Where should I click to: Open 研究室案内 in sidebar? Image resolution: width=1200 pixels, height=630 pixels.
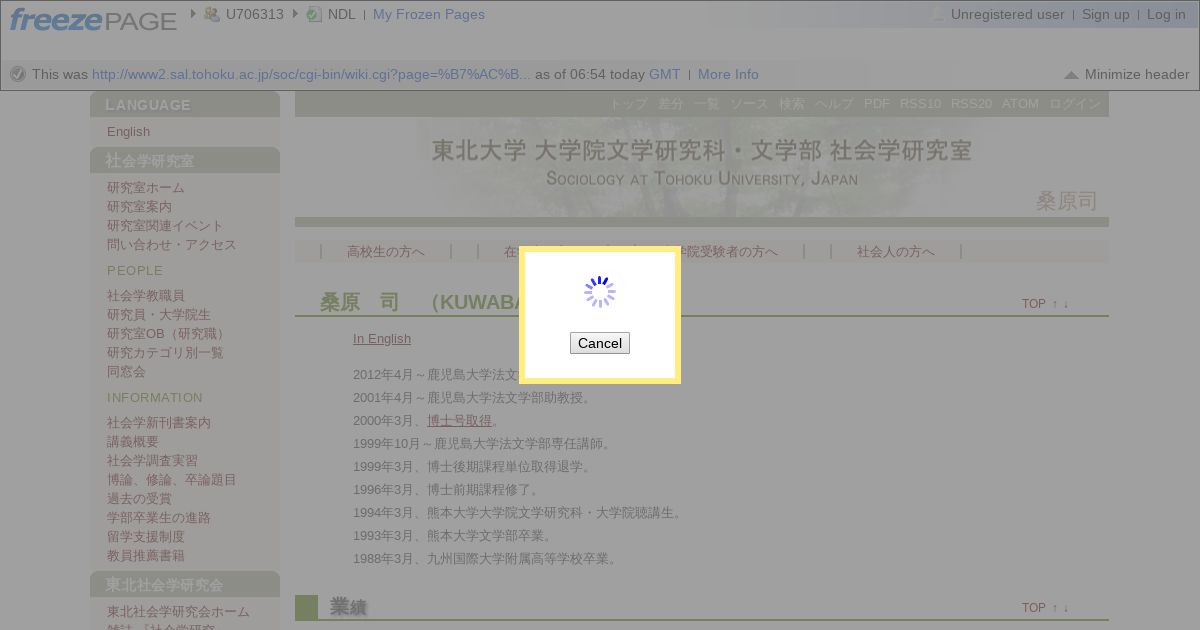(139, 206)
